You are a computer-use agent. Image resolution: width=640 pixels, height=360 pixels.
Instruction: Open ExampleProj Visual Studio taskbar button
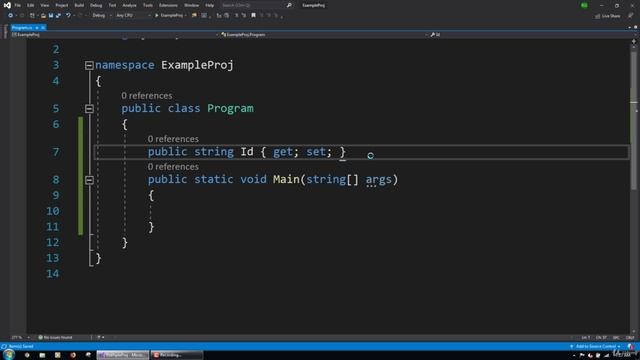point(122,355)
